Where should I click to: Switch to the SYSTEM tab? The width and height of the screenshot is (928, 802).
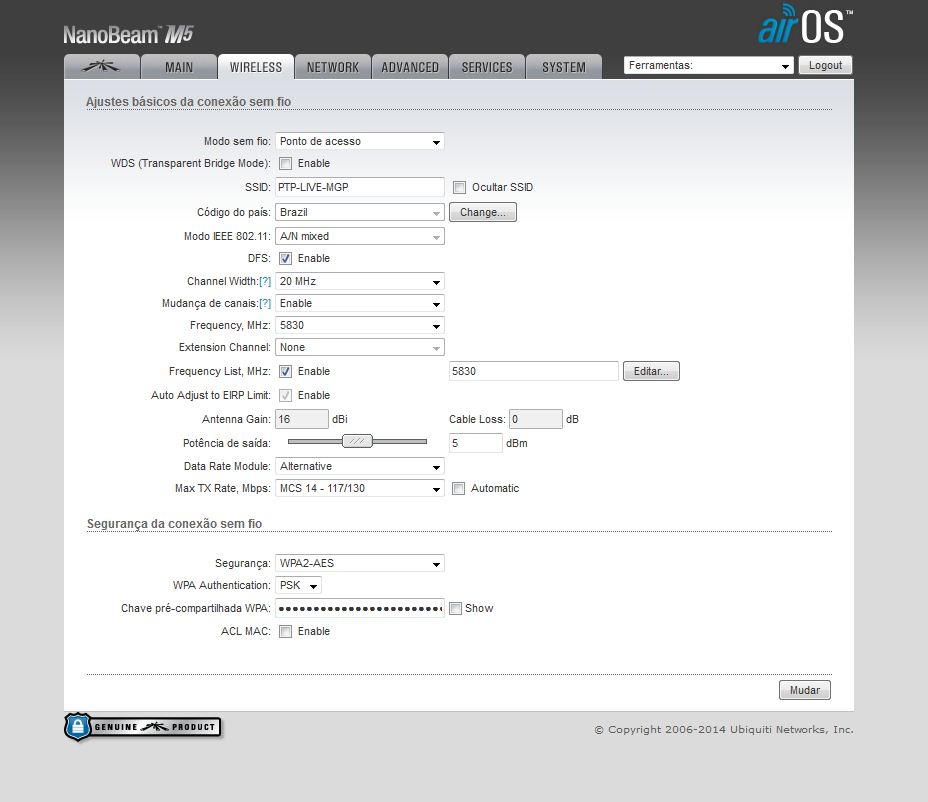(x=563, y=67)
